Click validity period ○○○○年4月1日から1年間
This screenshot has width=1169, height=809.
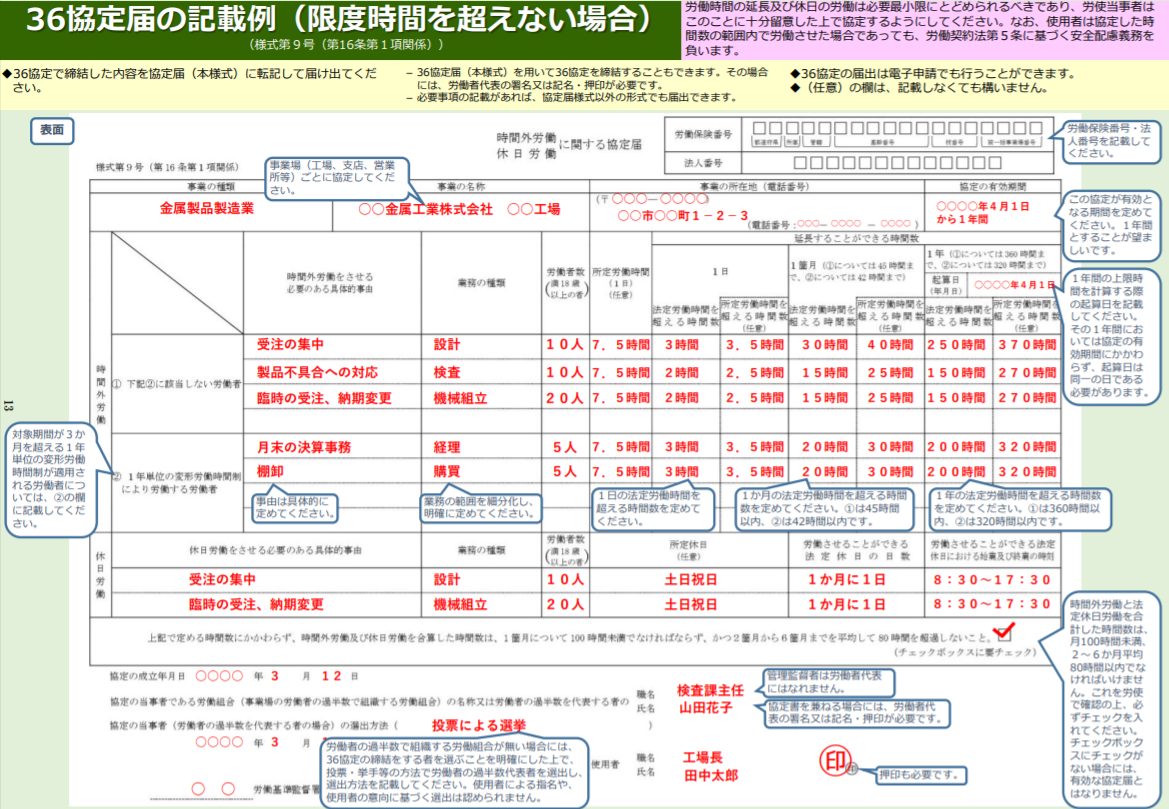(x=983, y=213)
